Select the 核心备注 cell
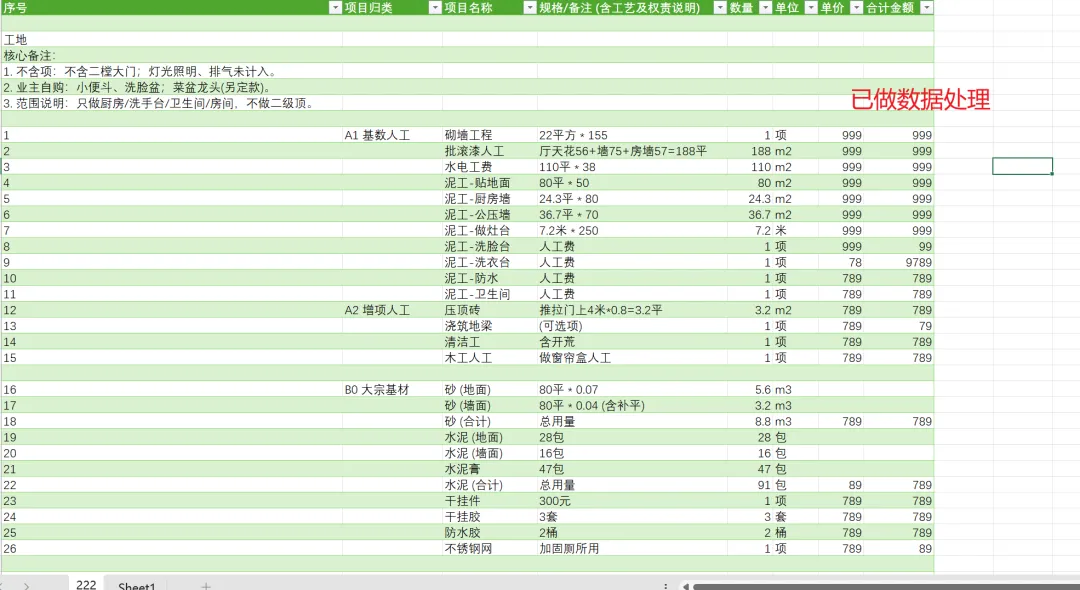Viewport: 1080px width, 590px height. point(172,56)
